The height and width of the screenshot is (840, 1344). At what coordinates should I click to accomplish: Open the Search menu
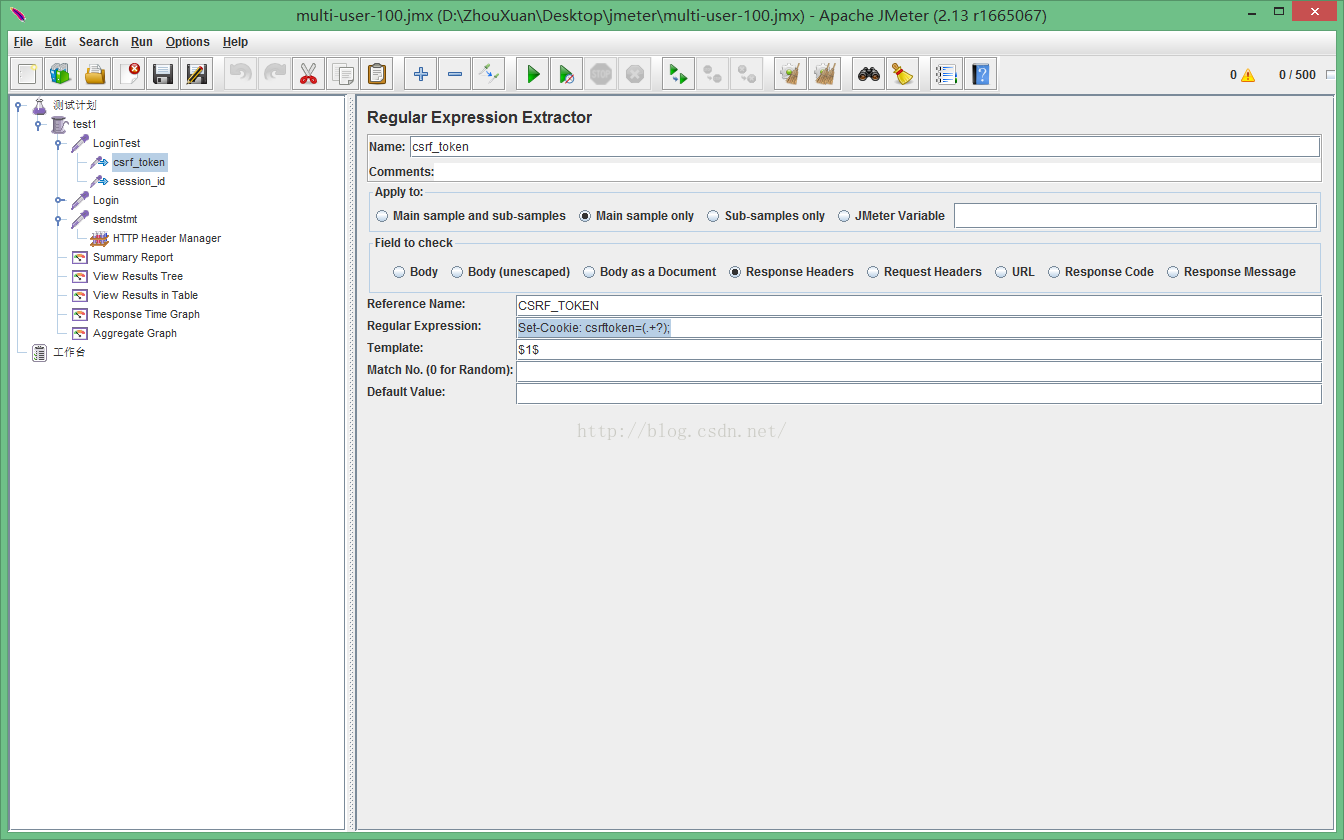99,42
